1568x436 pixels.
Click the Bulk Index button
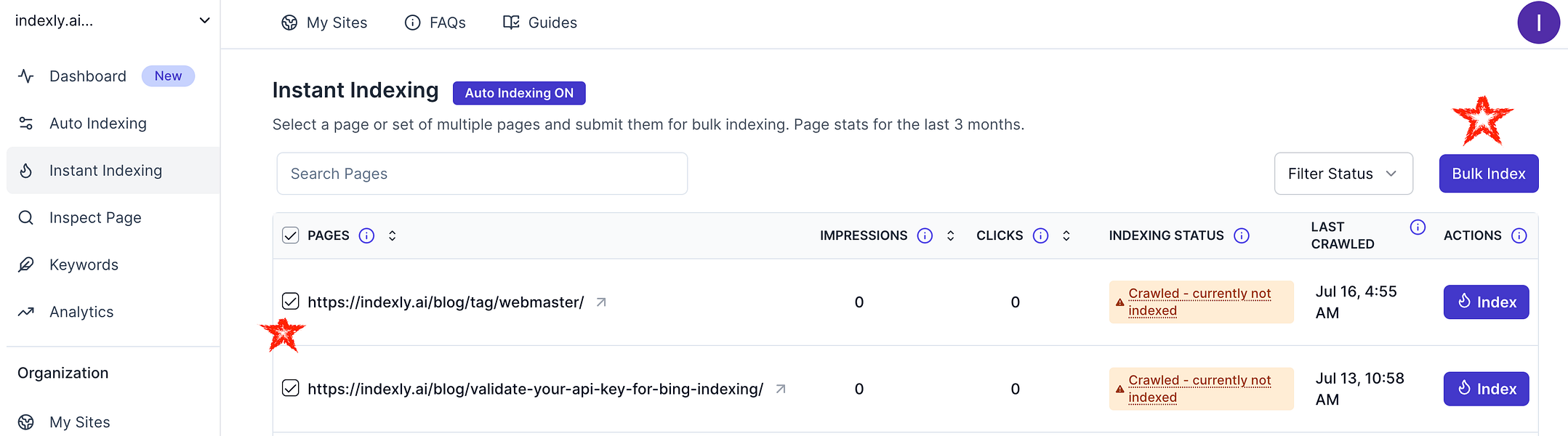(x=1488, y=174)
